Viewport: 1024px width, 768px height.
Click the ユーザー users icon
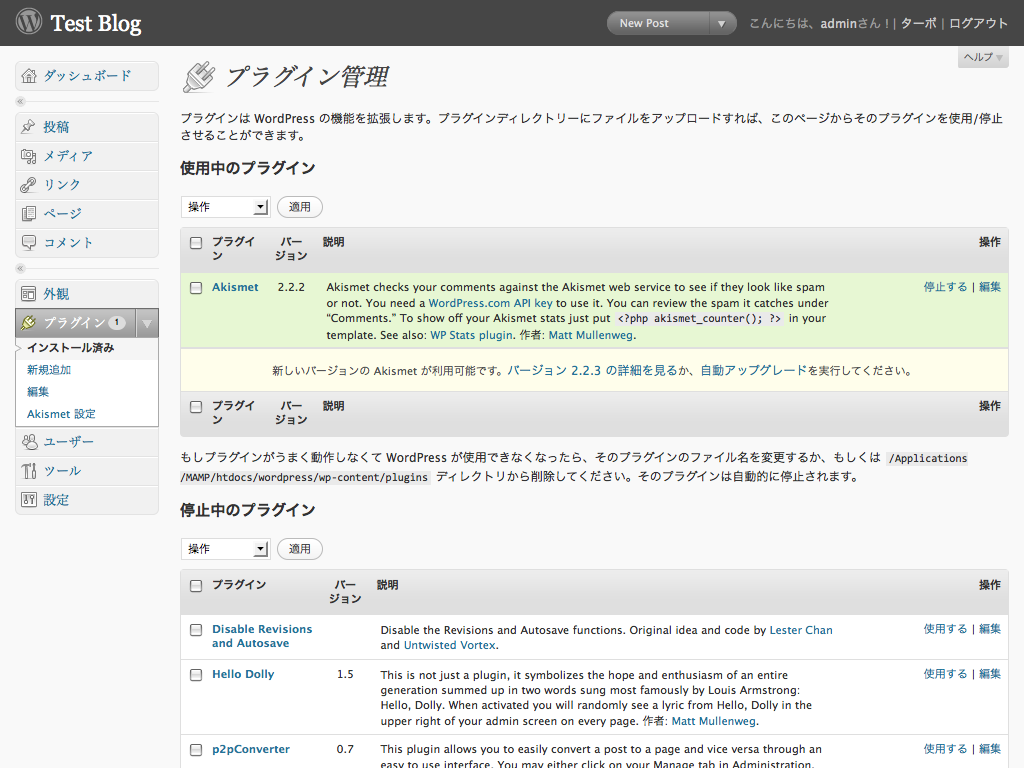tap(29, 442)
